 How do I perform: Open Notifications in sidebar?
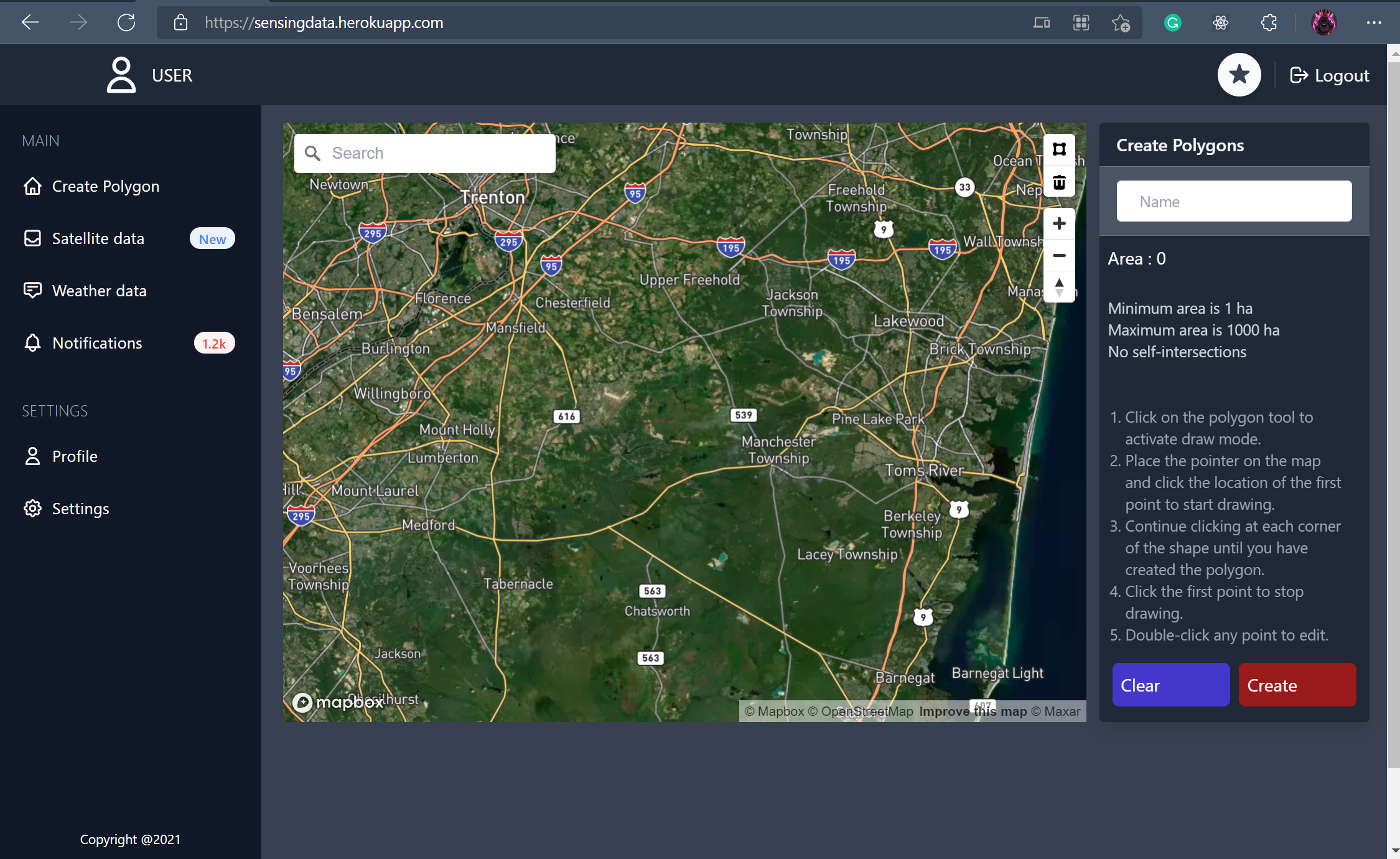[97, 343]
